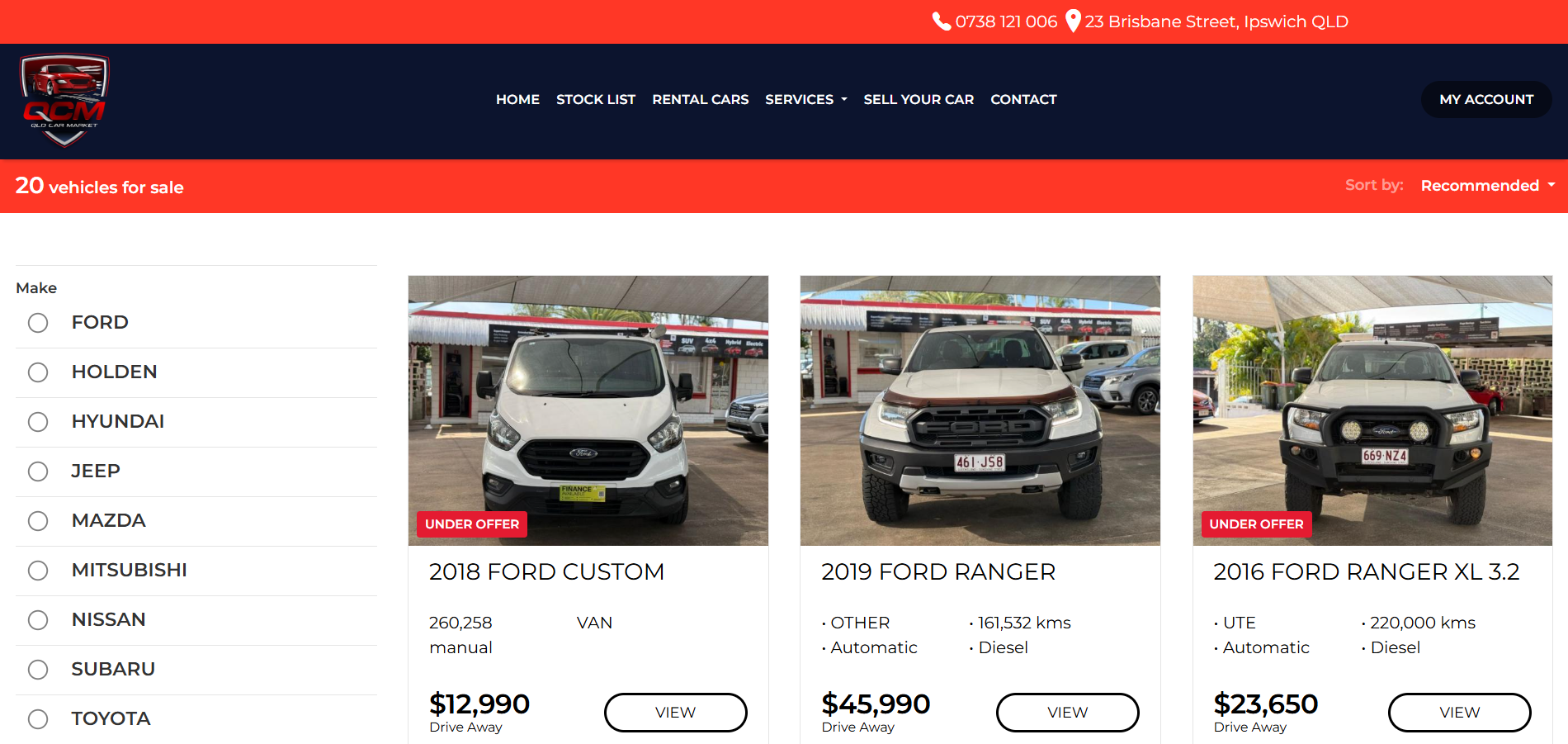This screenshot has height=744, width=1568.
Task: Open the Stock List page
Action: pos(596,99)
